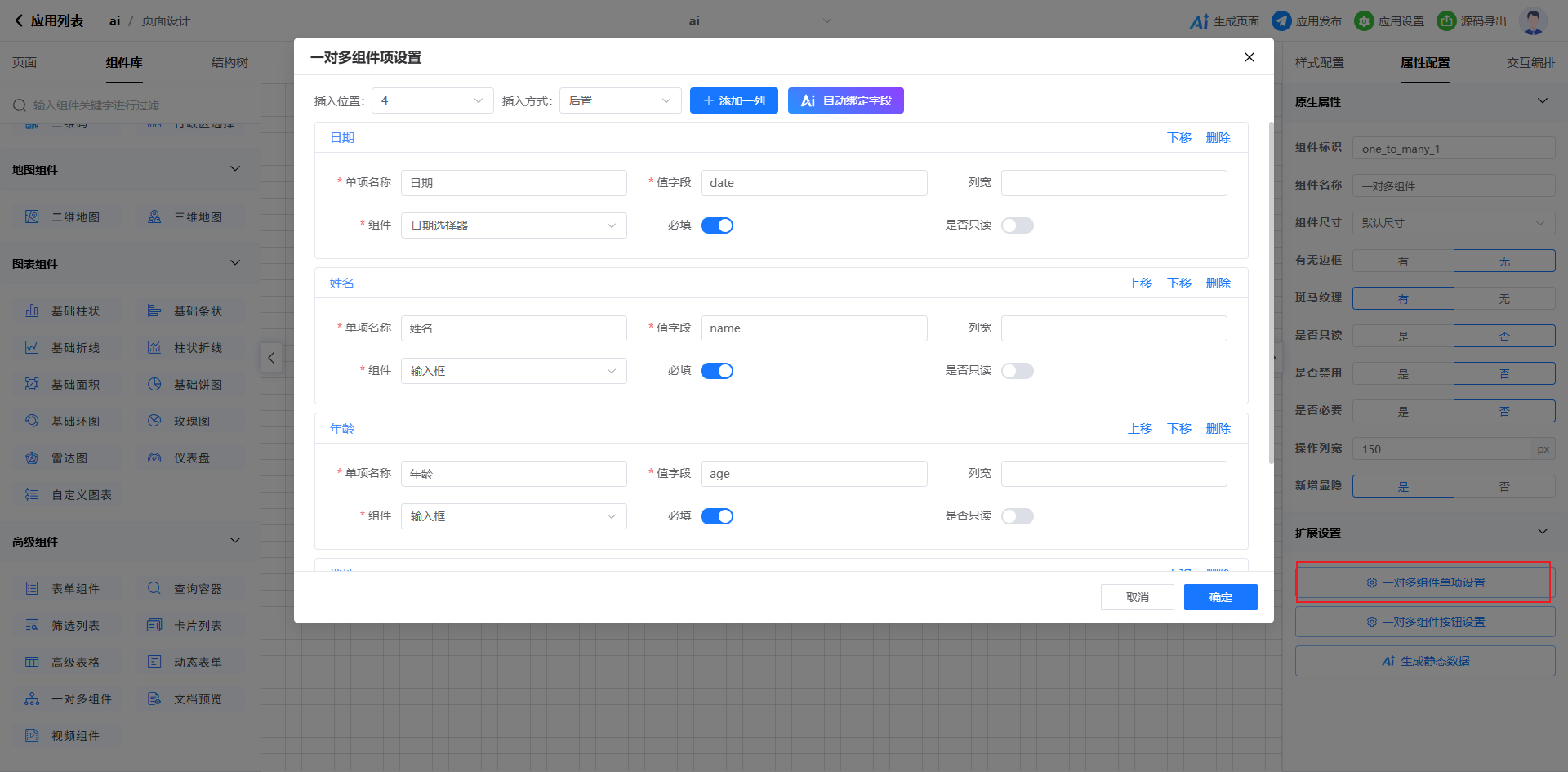Switch to the 样式配置 tab
This screenshot has height=772, width=1568.
[x=1319, y=63]
